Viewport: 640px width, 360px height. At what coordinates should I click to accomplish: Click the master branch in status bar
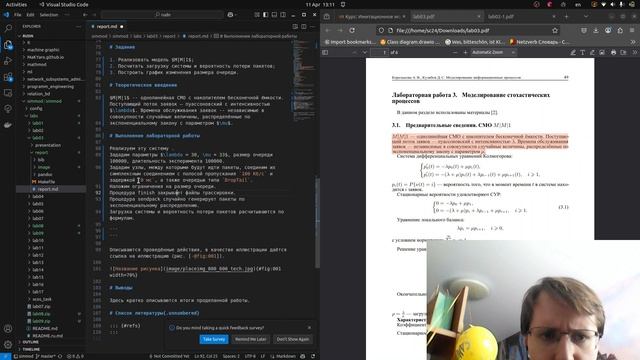coord(45,356)
